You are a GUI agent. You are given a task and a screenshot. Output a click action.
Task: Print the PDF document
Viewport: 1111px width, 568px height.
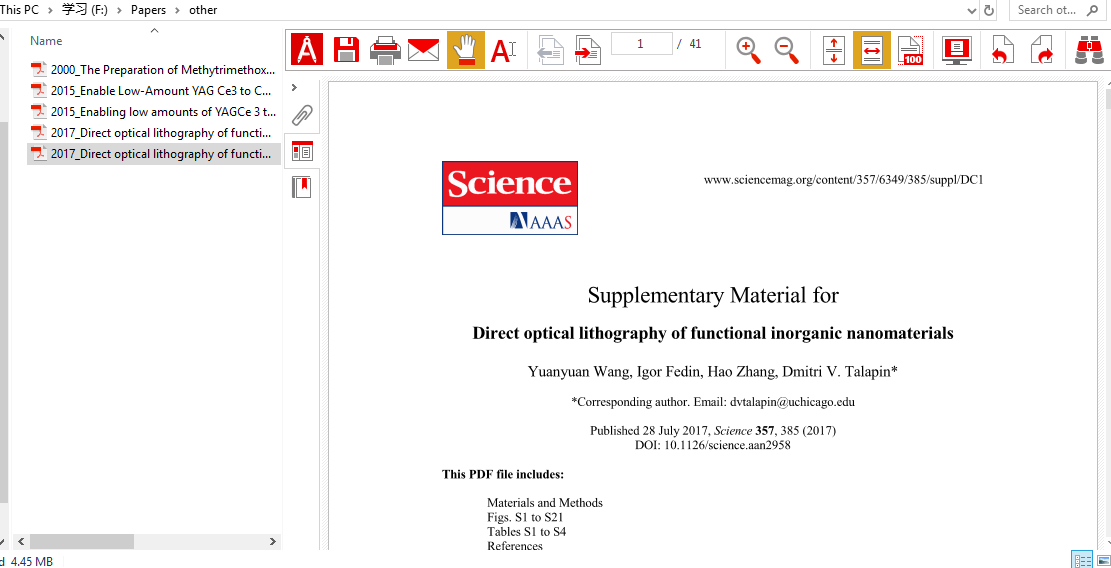pyautogui.click(x=385, y=50)
